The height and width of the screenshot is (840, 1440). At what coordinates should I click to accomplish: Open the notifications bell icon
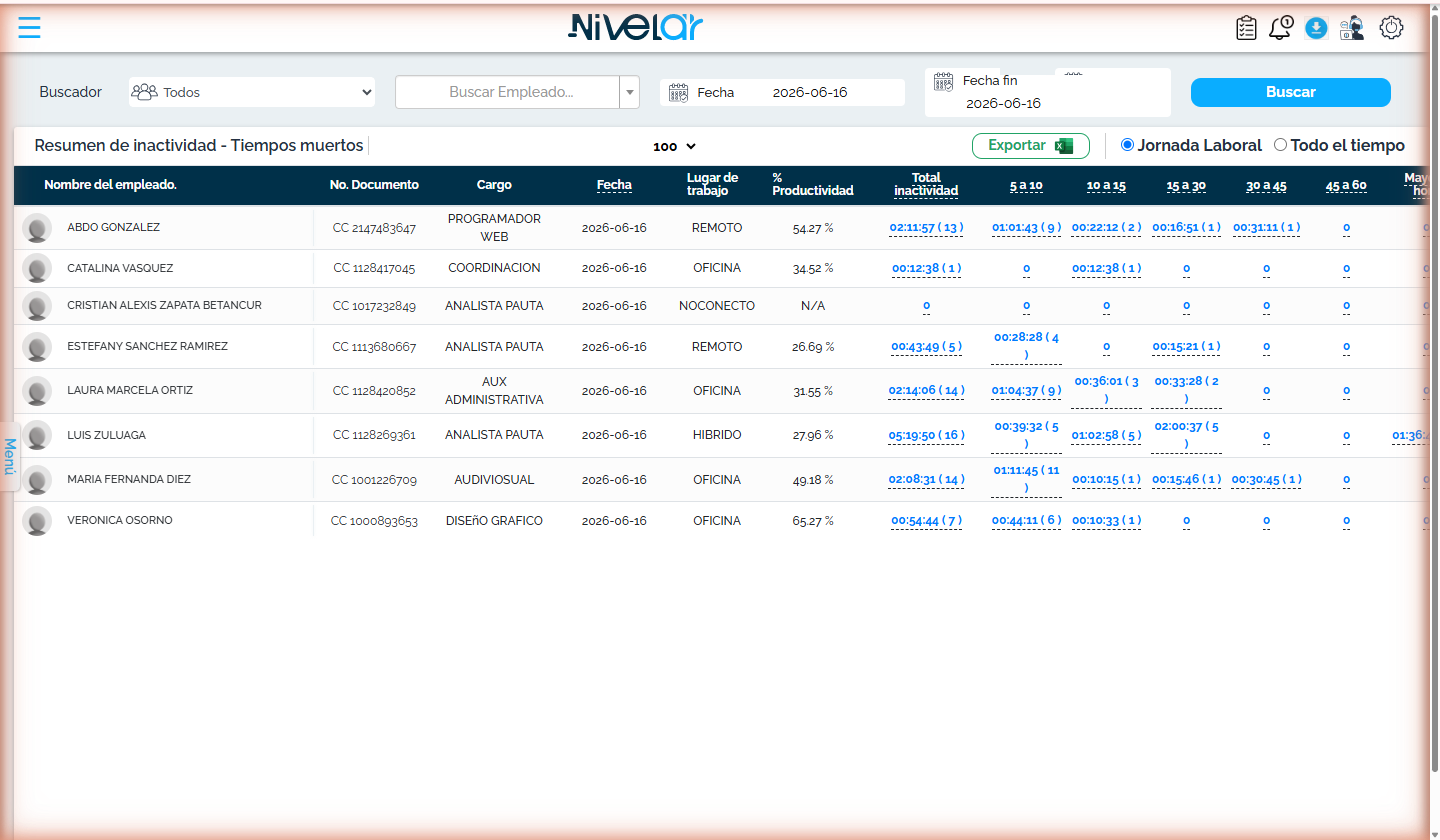click(1280, 28)
